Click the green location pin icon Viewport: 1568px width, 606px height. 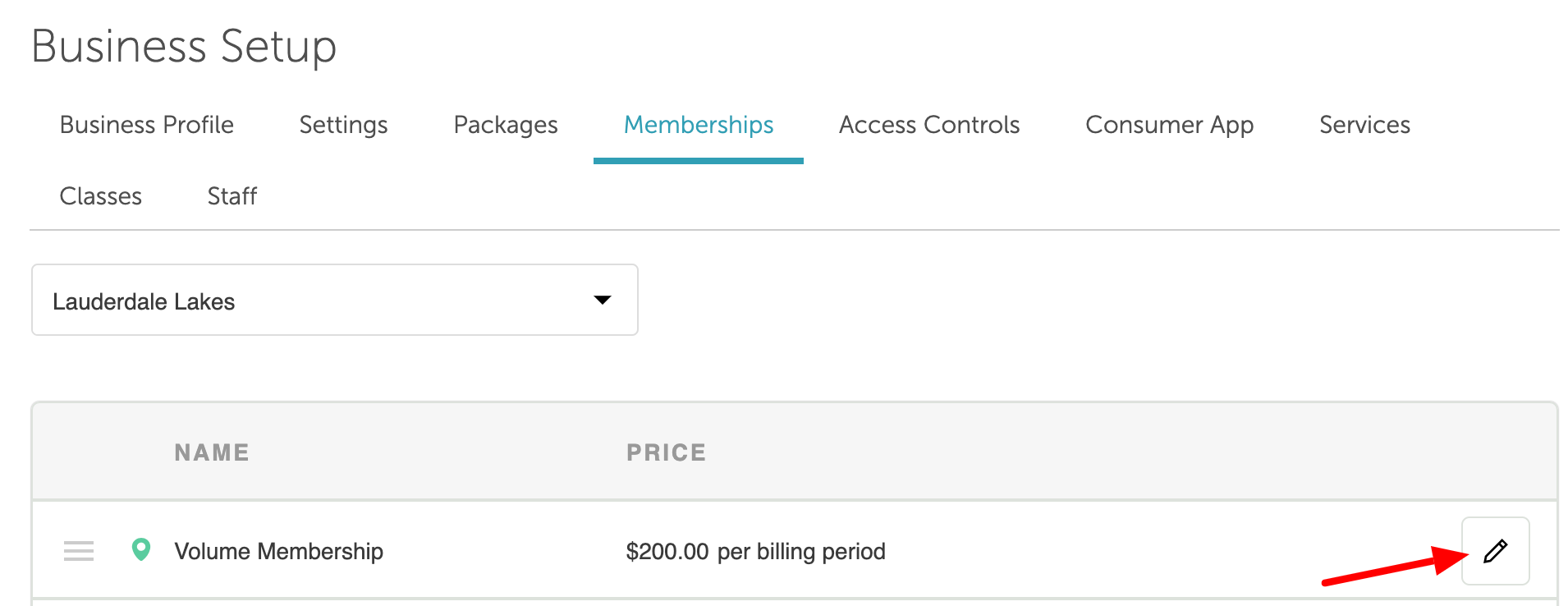point(141,549)
